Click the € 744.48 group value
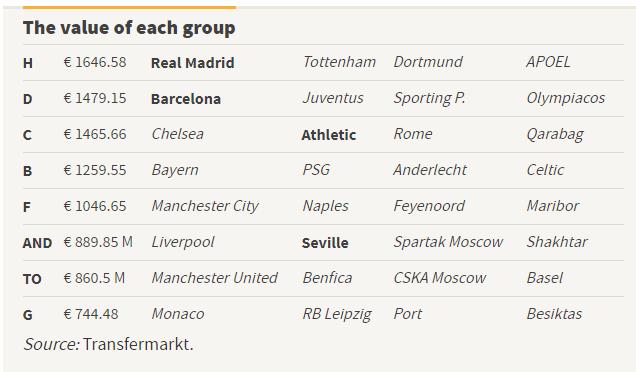The width and height of the screenshot is (636, 372). click(91, 314)
